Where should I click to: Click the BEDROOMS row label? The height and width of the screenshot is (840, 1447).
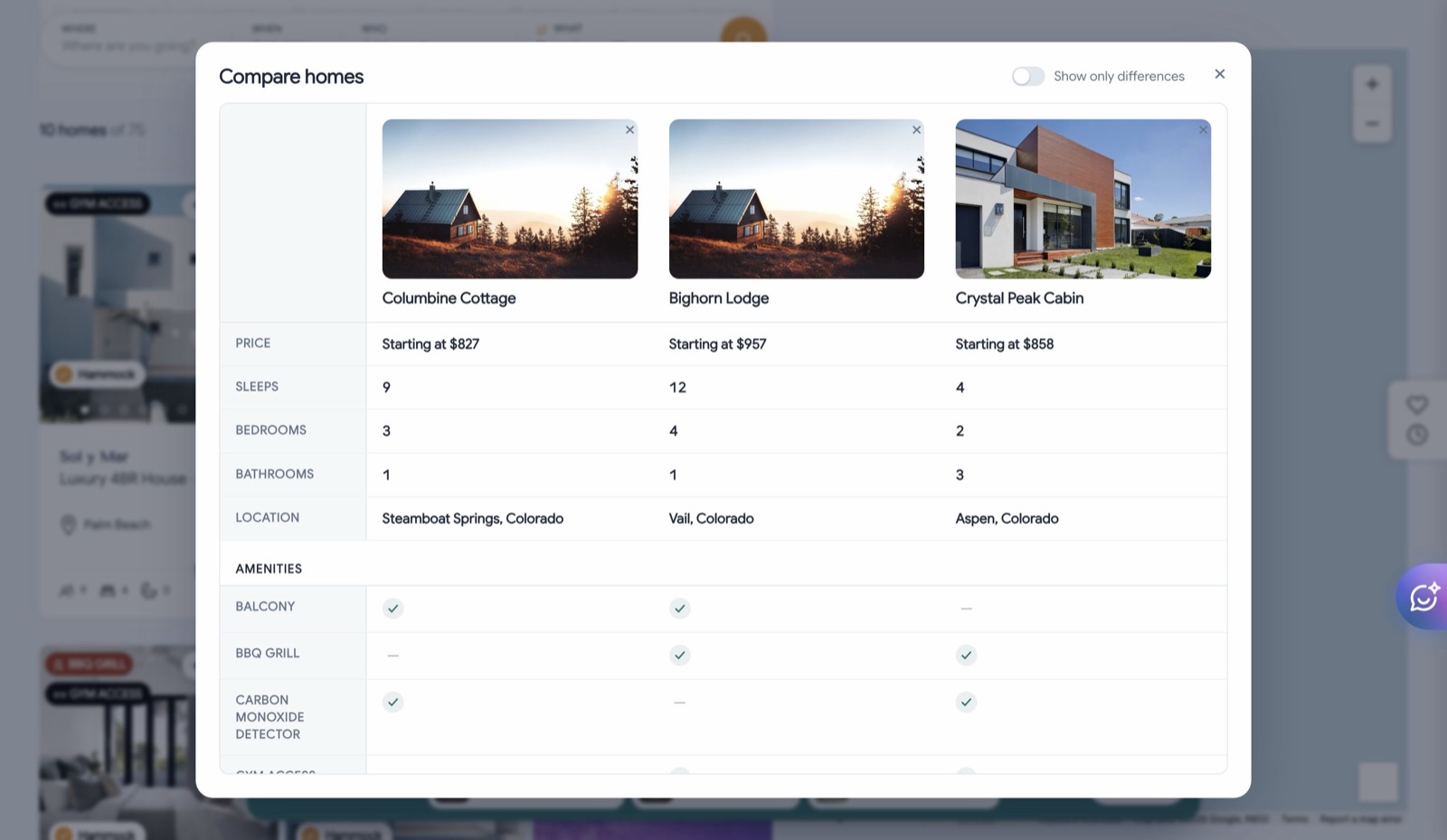coord(271,430)
